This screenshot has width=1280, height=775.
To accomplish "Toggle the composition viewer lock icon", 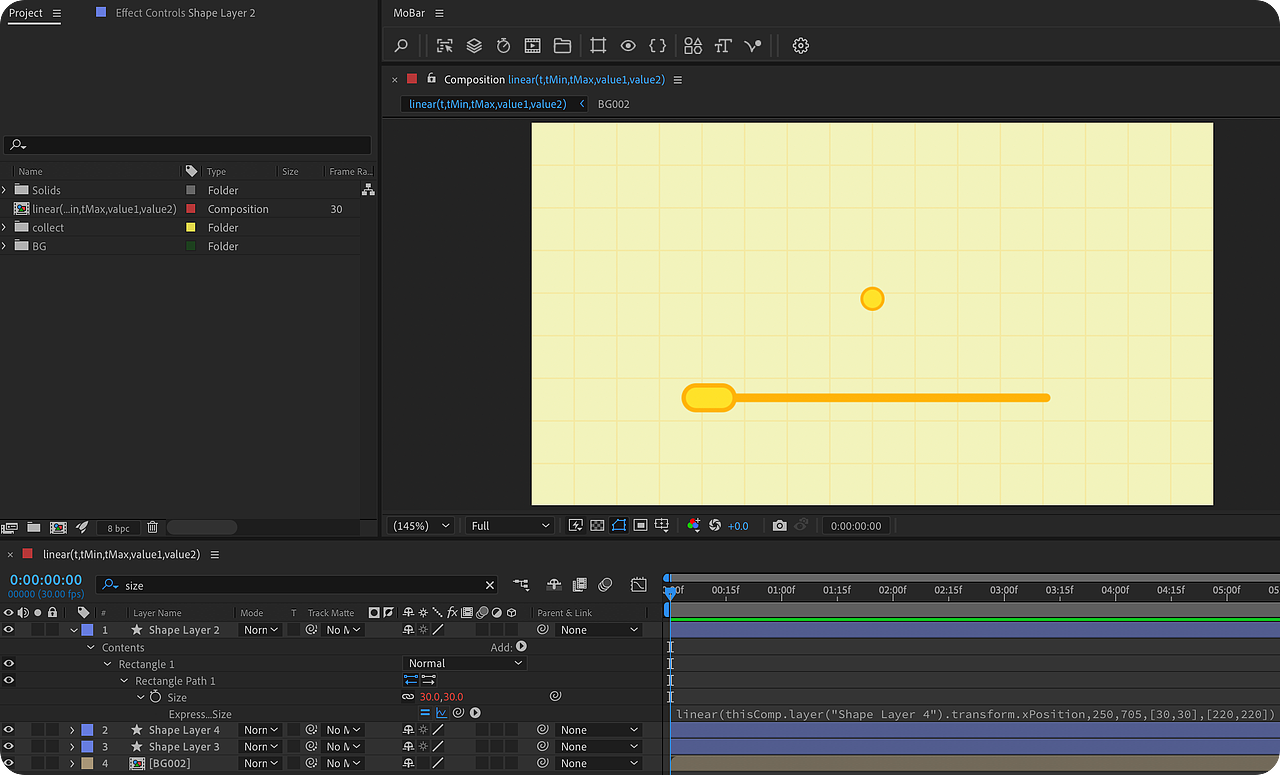I will pos(431,79).
